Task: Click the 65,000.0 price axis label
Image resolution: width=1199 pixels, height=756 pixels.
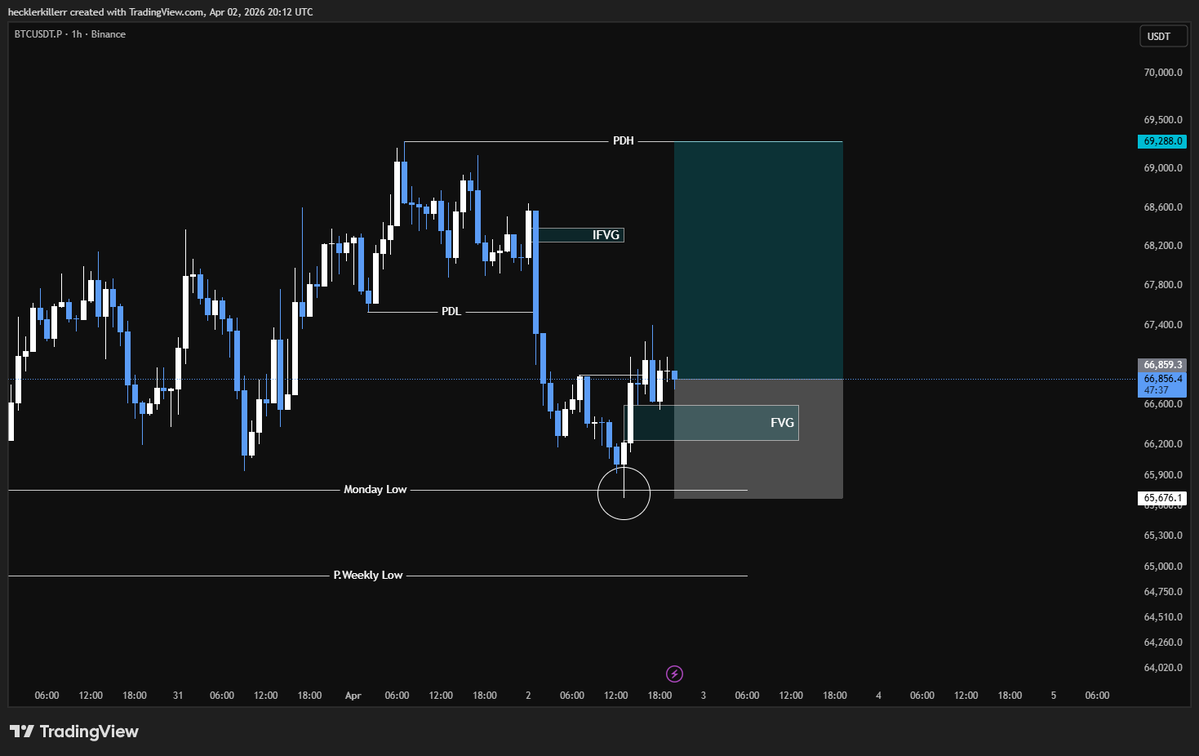Action: tap(1162, 566)
